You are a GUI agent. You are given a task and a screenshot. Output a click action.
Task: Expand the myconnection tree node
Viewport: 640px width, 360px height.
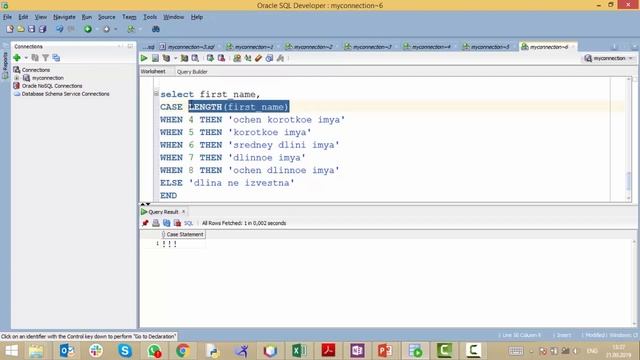(x=17, y=78)
